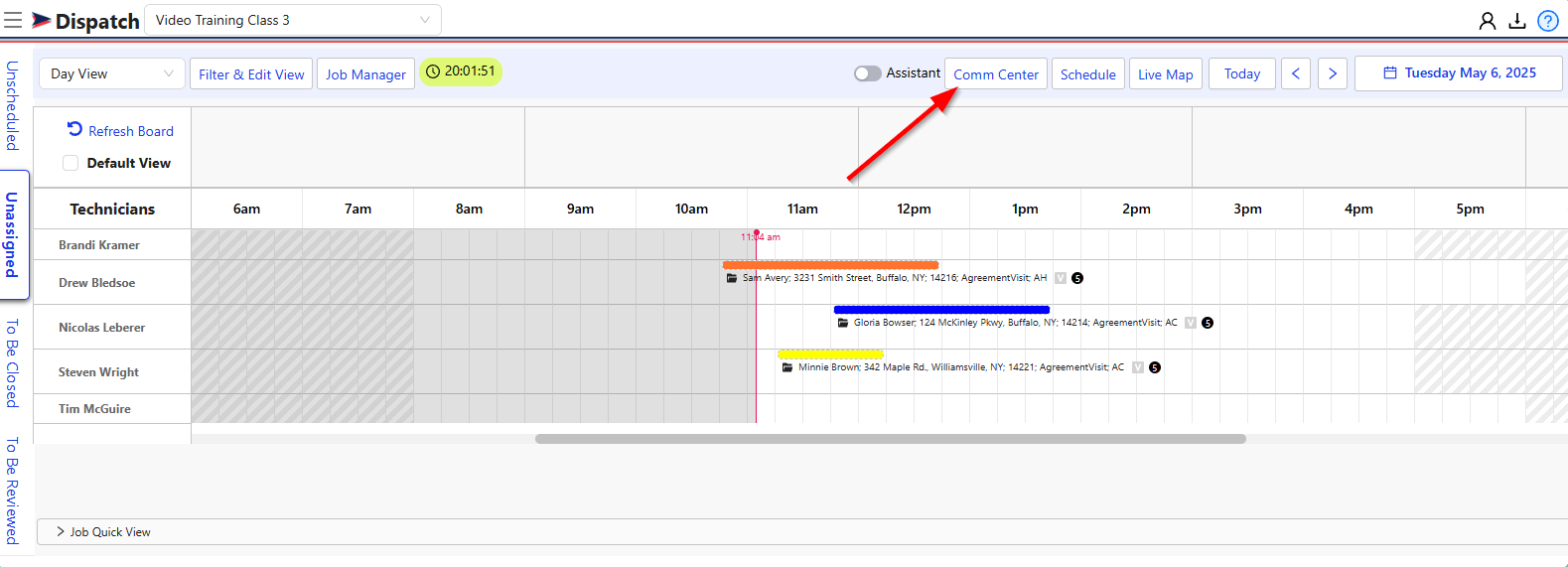
Task: Select the yellow Minnie Brown job bar
Action: point(830,354)
